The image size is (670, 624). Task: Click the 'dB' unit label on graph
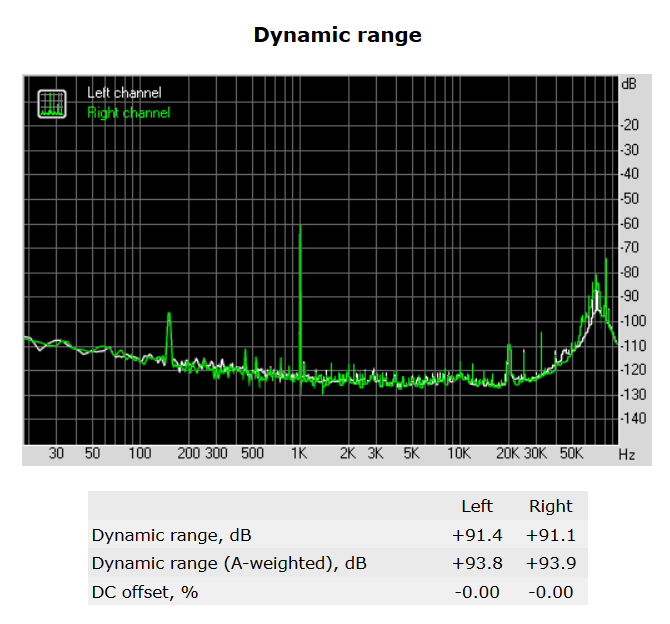click(x=629, y=84)
